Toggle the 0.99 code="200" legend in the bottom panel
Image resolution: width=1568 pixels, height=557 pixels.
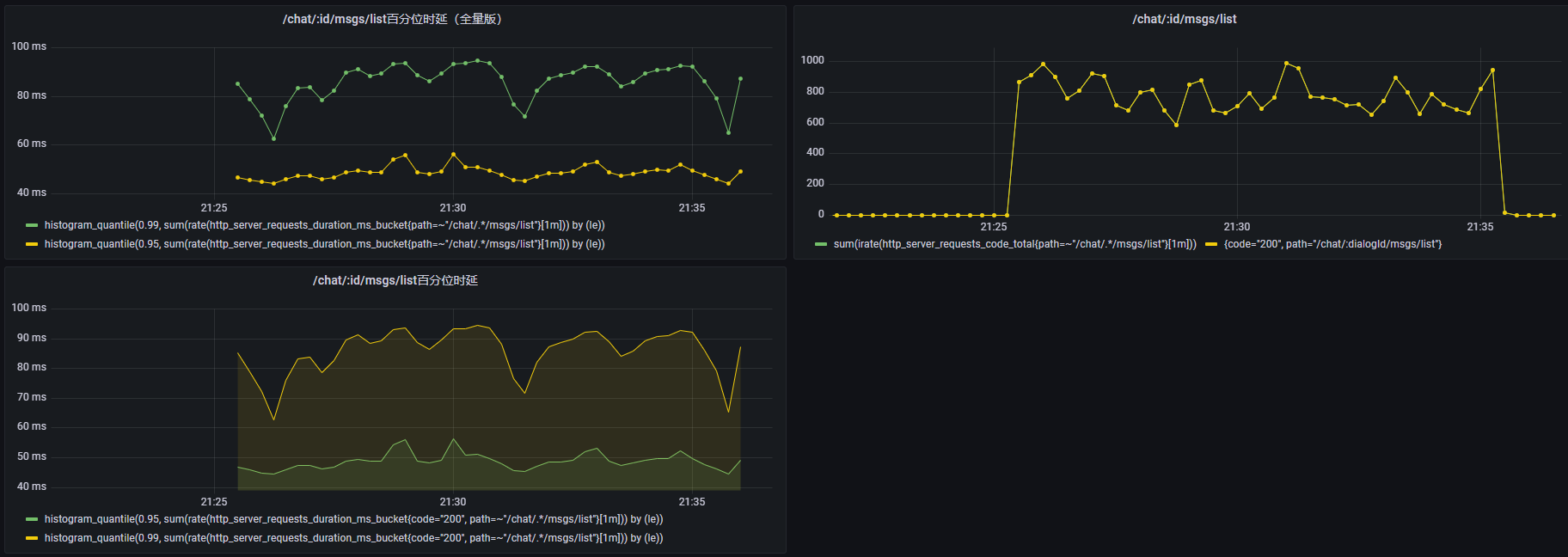[x=353, y=538]
